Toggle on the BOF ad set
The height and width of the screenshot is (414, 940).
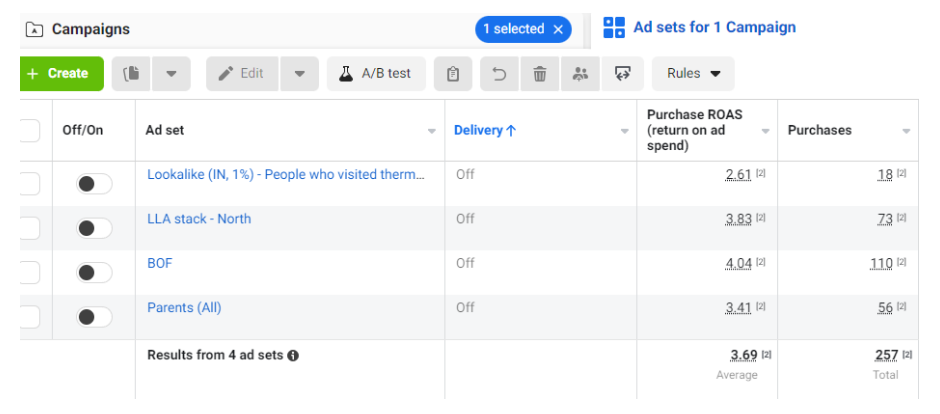(x=94, y=272)
